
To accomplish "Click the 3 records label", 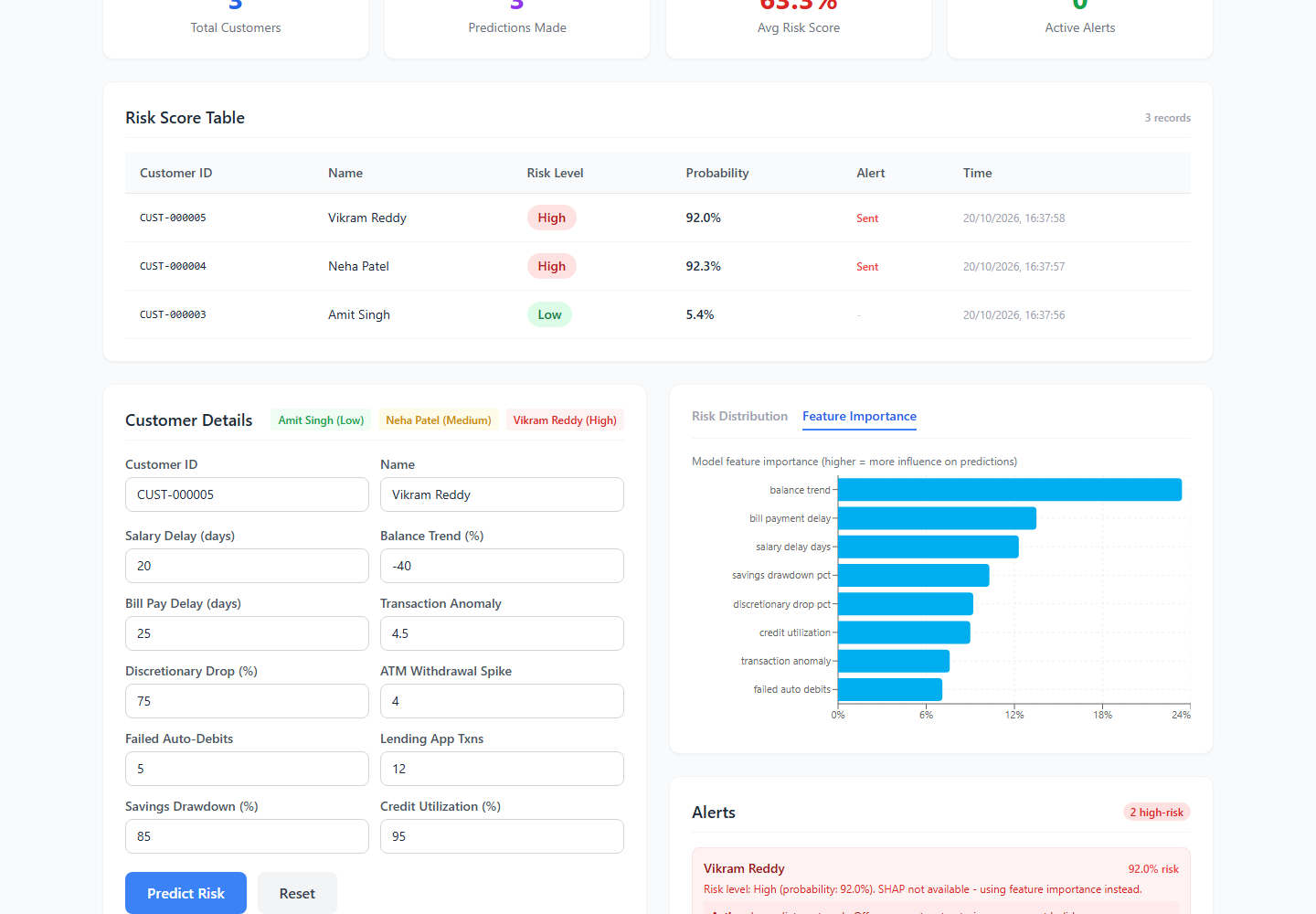I will pos(1167,118).
